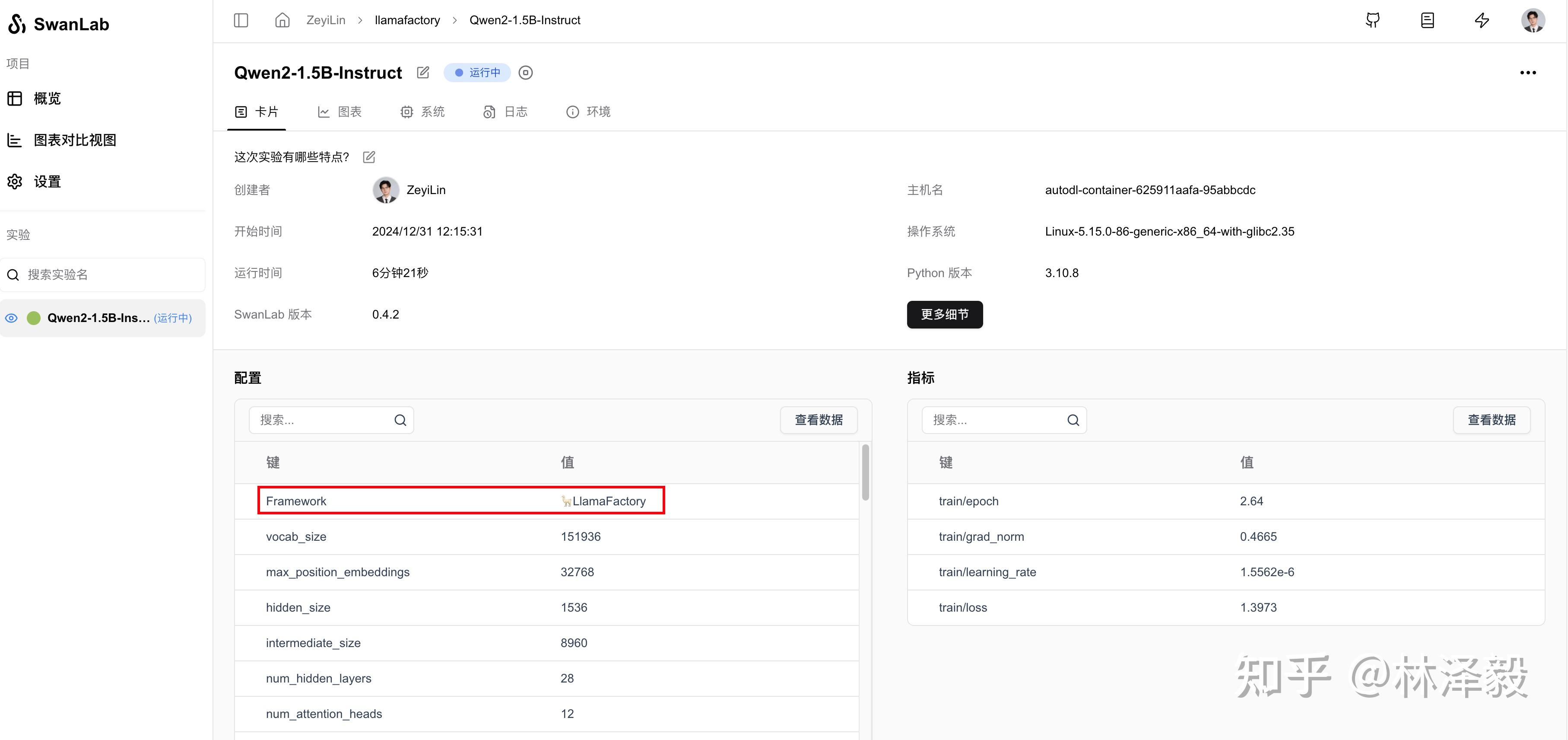Expand 更多细节 for environment details

point(944,314)
